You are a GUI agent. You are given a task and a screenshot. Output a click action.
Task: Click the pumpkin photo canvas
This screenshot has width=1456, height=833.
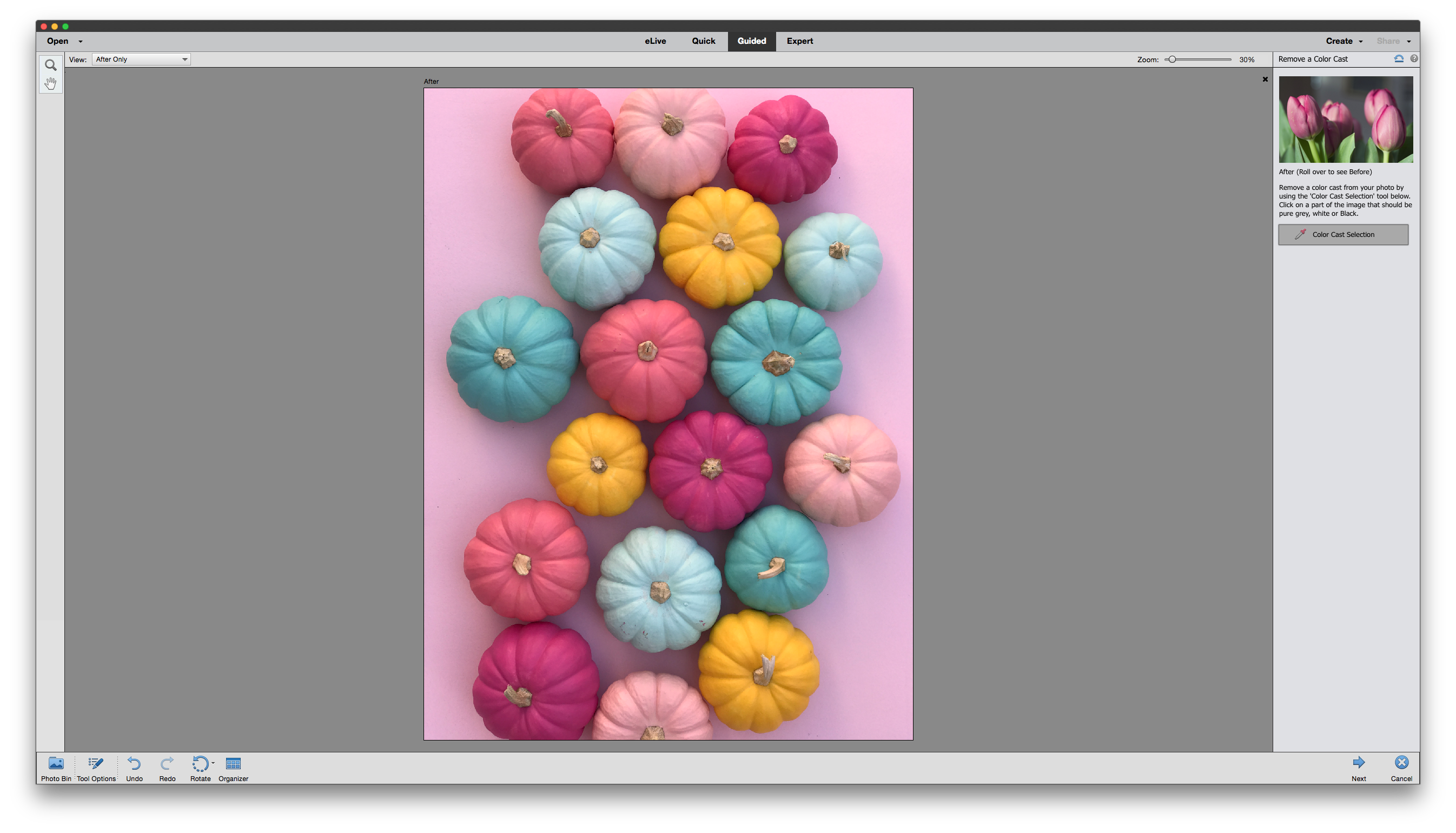[668, 414]
